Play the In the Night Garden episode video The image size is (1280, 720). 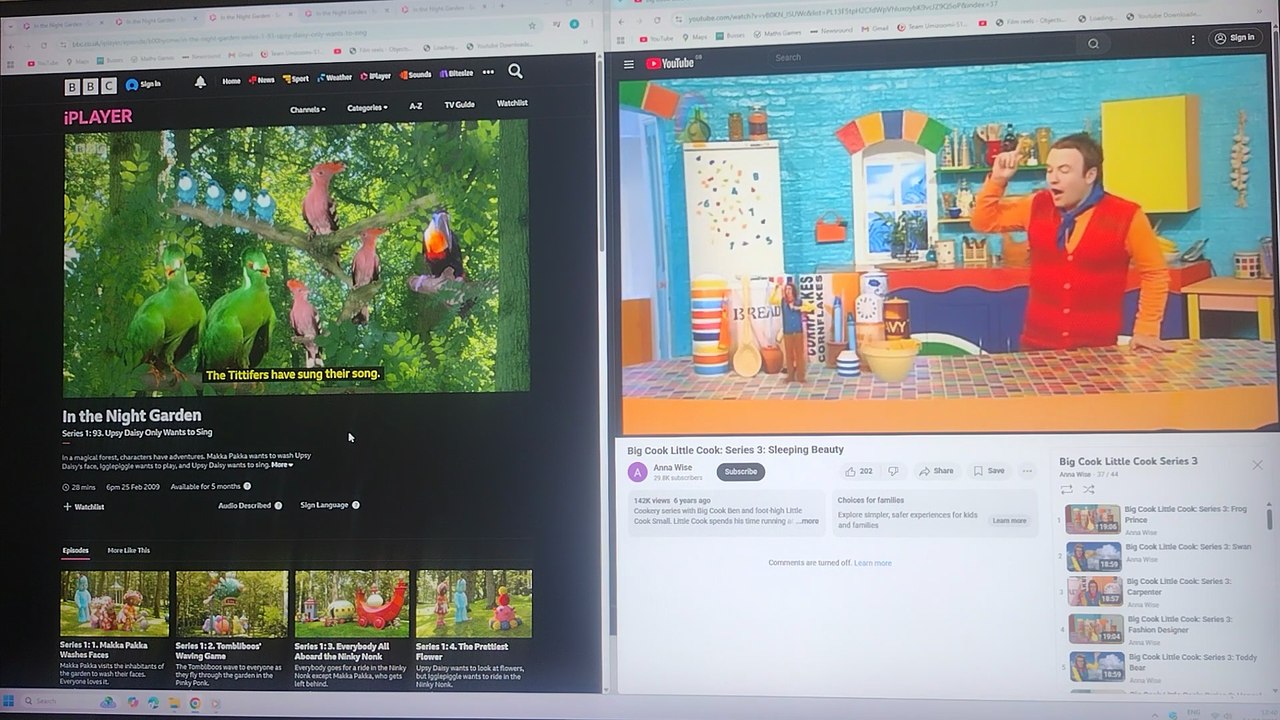click(x=296, y=258)
